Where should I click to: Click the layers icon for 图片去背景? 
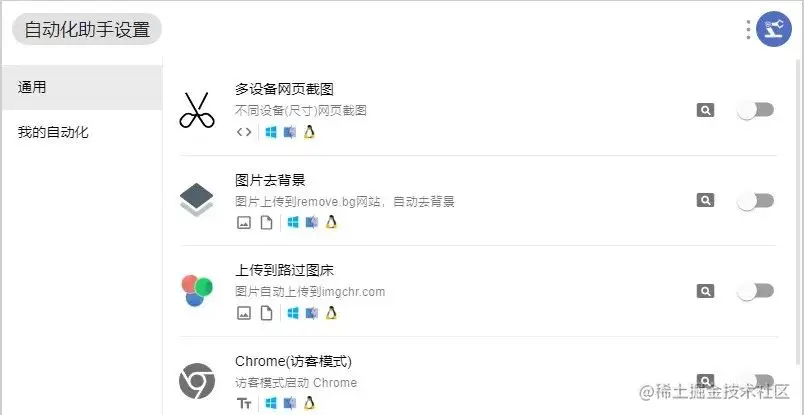pos(197,201)
